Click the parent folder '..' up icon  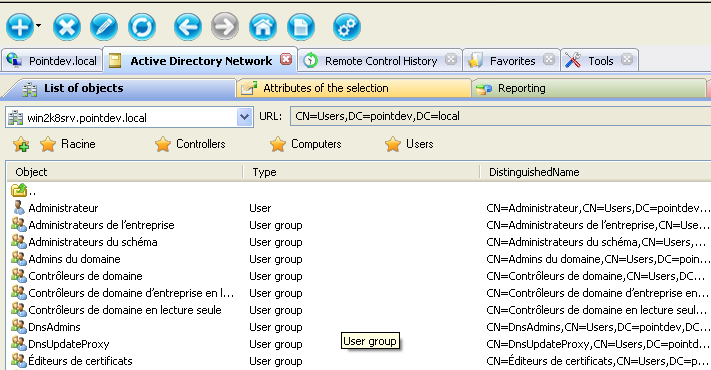tap(19, 190)
